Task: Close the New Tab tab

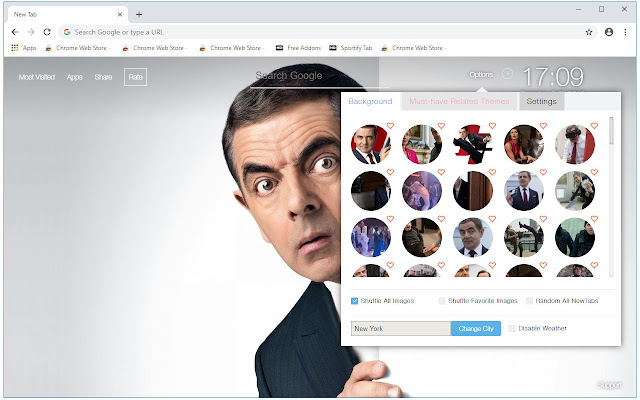Action: click(x=120, y=15)
